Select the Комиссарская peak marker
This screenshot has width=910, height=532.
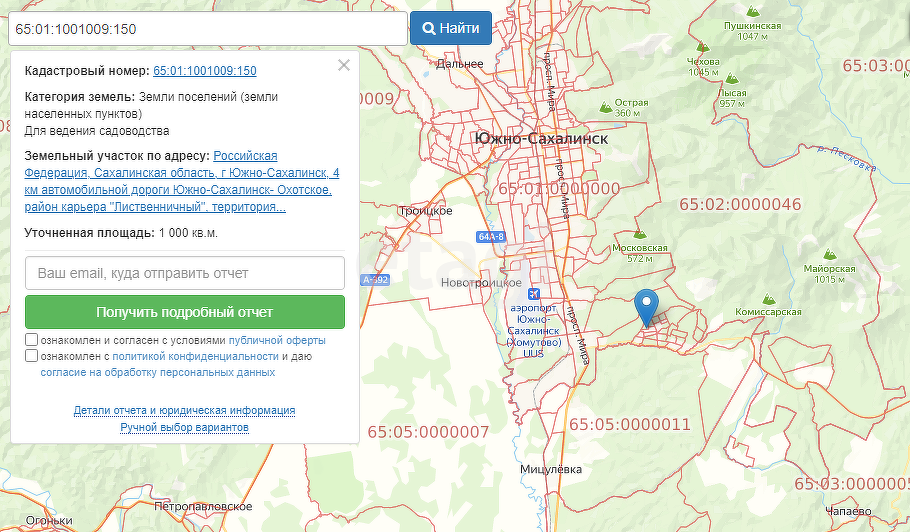click(768, 298)
